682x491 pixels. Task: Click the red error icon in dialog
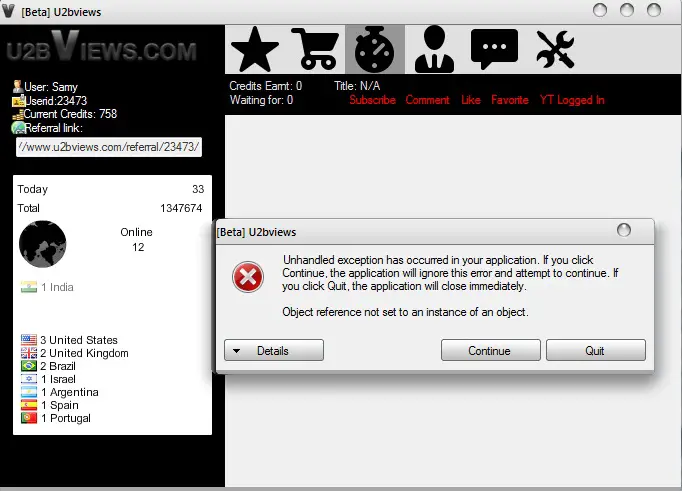(247, 277)
